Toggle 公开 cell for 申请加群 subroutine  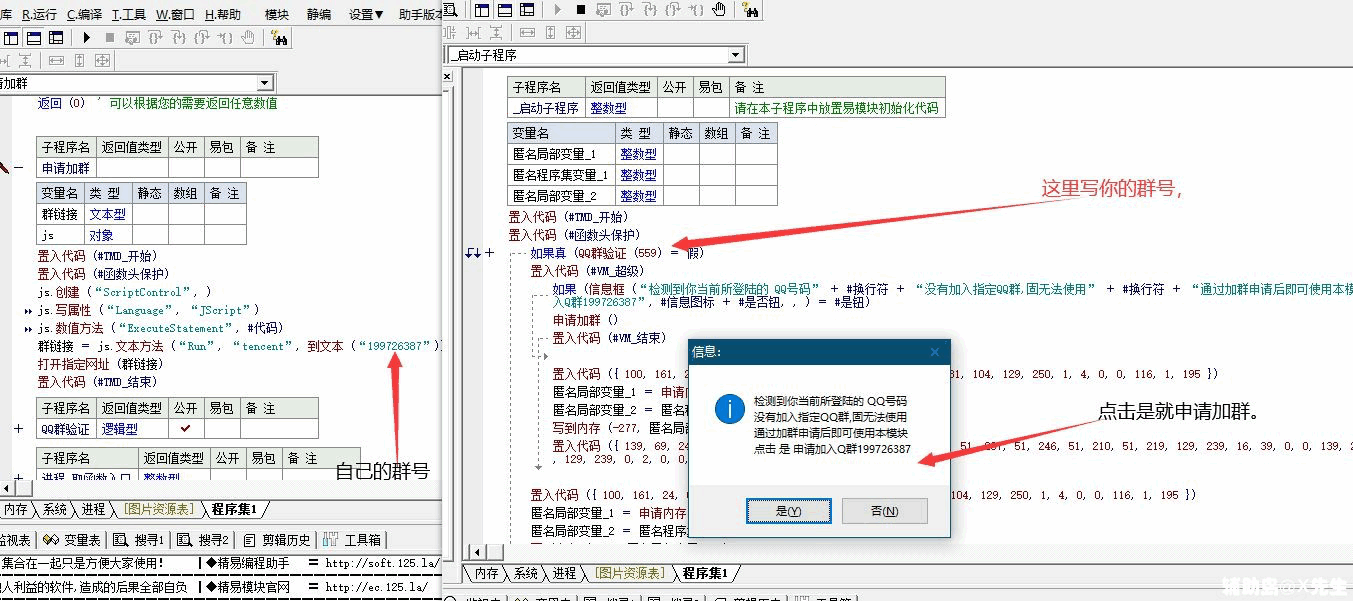185,168
